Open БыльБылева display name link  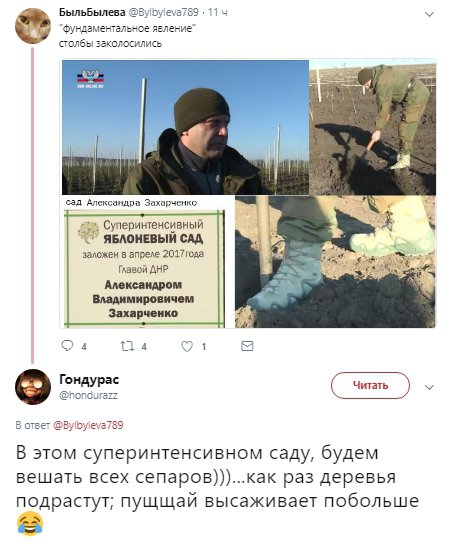[x=92, y=12]
